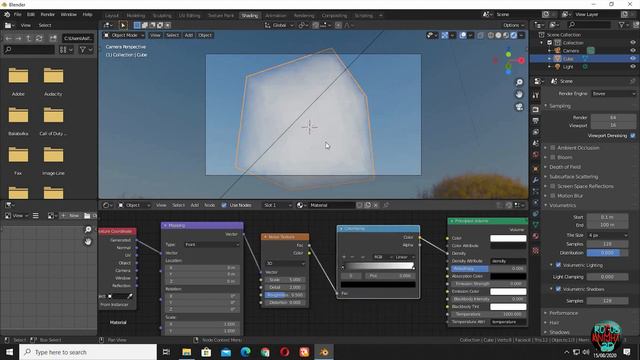Switch to the UV Editing workspace tab
The width and height of the screenshot is (640, 360).
(189, 16)
